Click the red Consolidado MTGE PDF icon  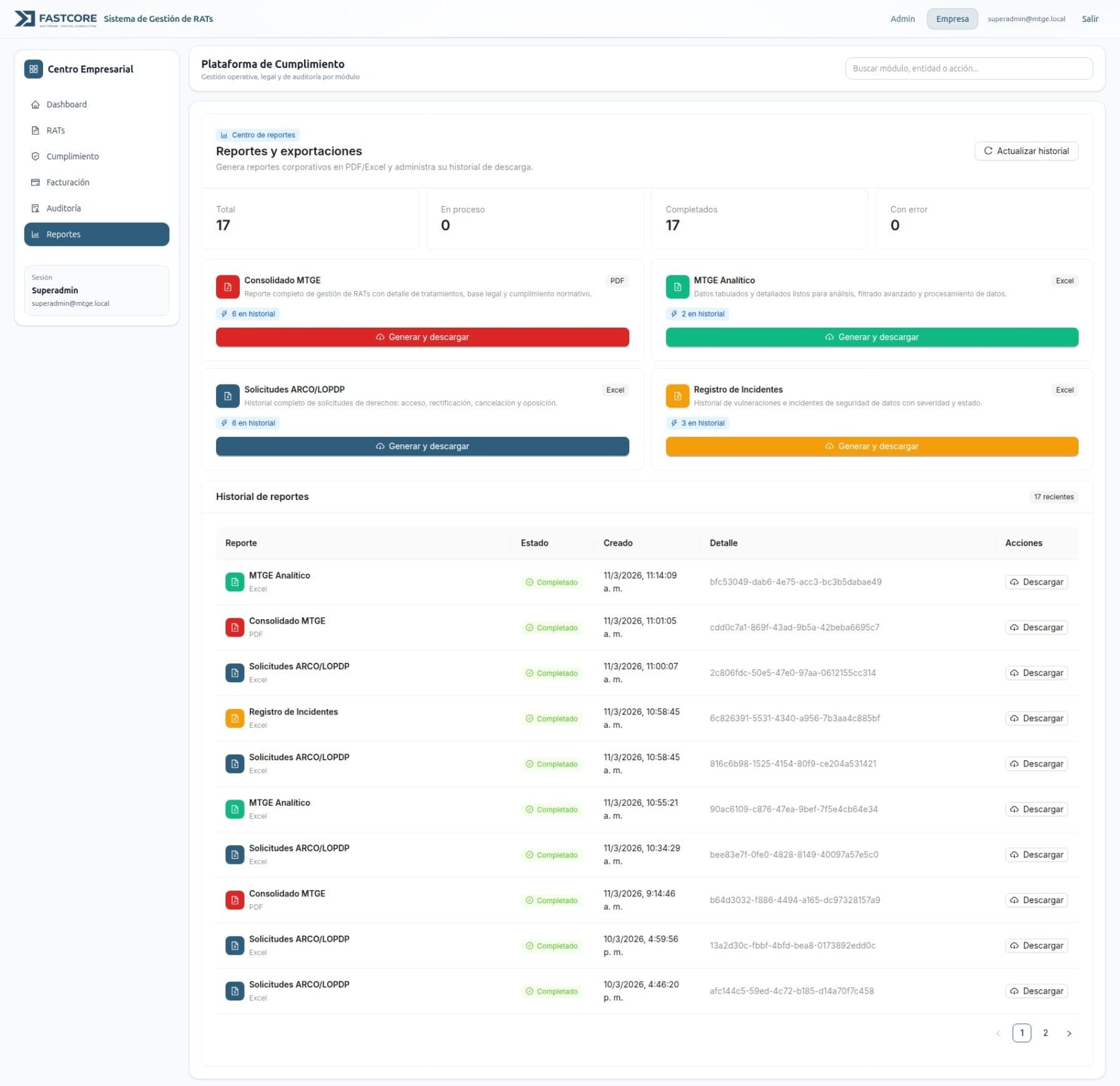[x=227, y=287]
